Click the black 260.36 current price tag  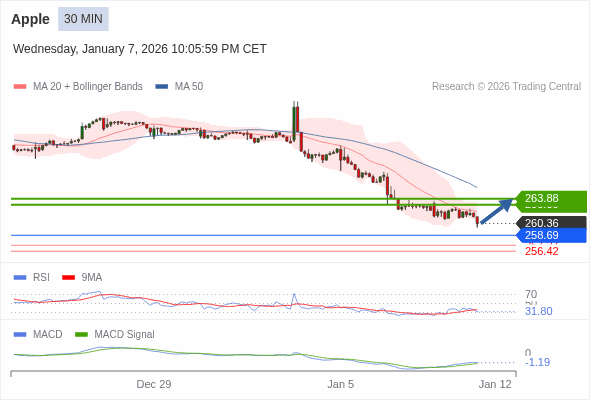click(x=551, y=223)
